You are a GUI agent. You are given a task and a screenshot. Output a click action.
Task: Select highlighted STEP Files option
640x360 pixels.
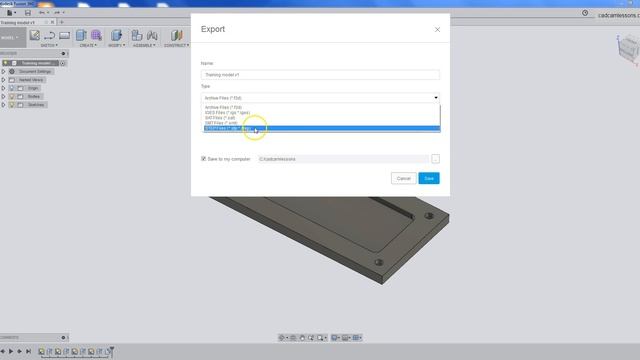coord(322,129)
